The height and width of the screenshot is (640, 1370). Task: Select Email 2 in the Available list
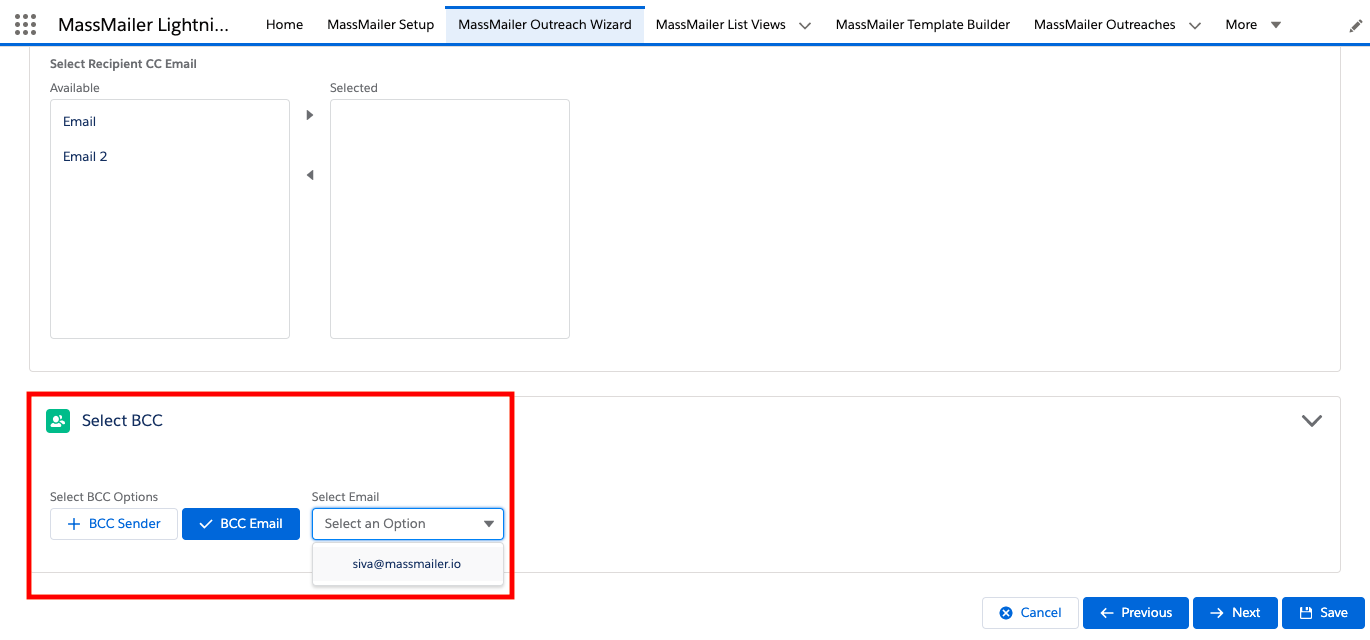(x=170, y=157)
